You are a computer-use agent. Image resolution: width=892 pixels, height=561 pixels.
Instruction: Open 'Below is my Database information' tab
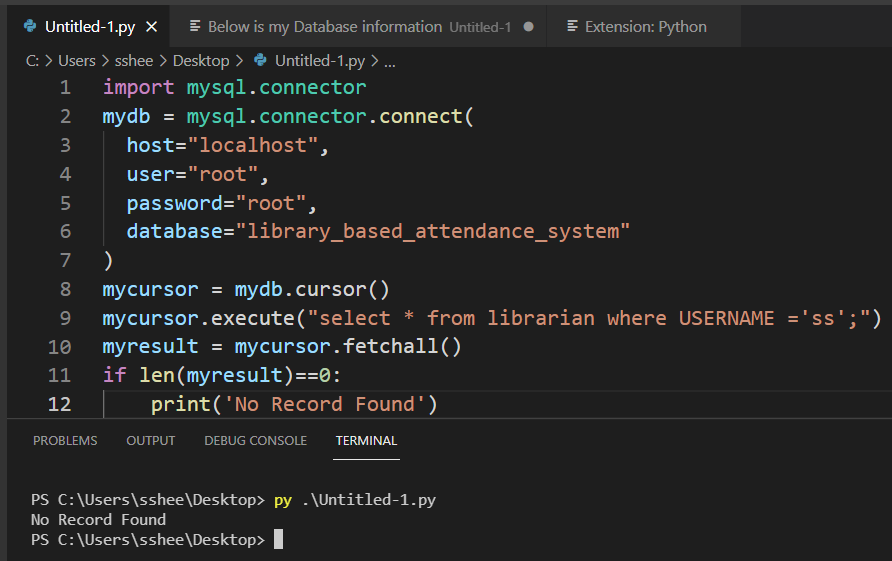(x=358, y=27)
